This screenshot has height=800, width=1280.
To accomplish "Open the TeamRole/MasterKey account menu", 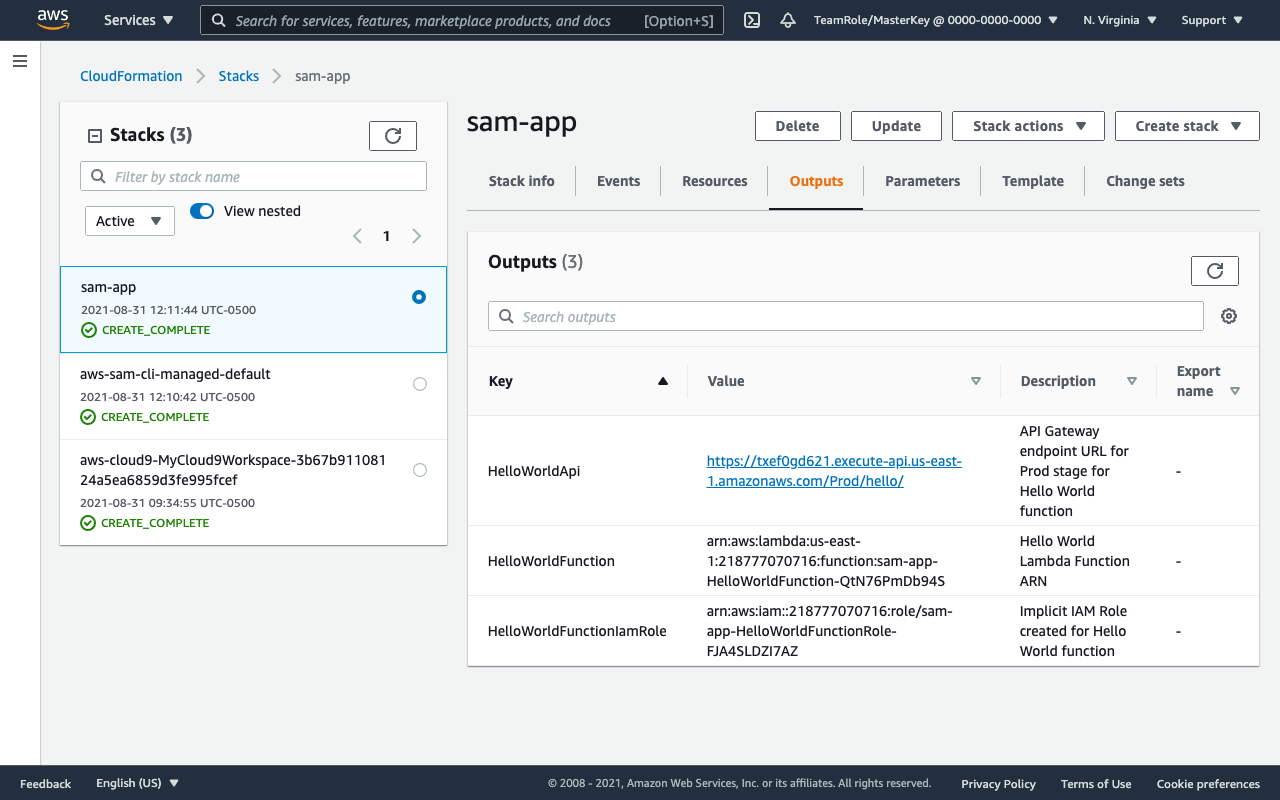I will 938,20.
